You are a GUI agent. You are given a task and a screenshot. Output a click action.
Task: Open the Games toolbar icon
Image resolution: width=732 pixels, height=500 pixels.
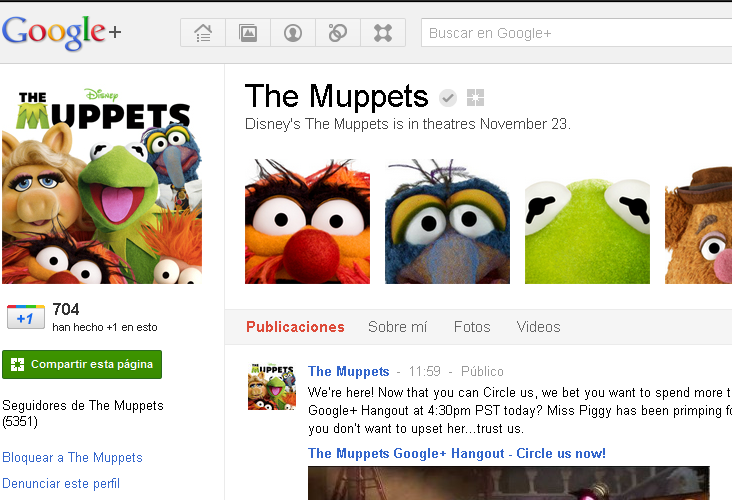(383, 33)
